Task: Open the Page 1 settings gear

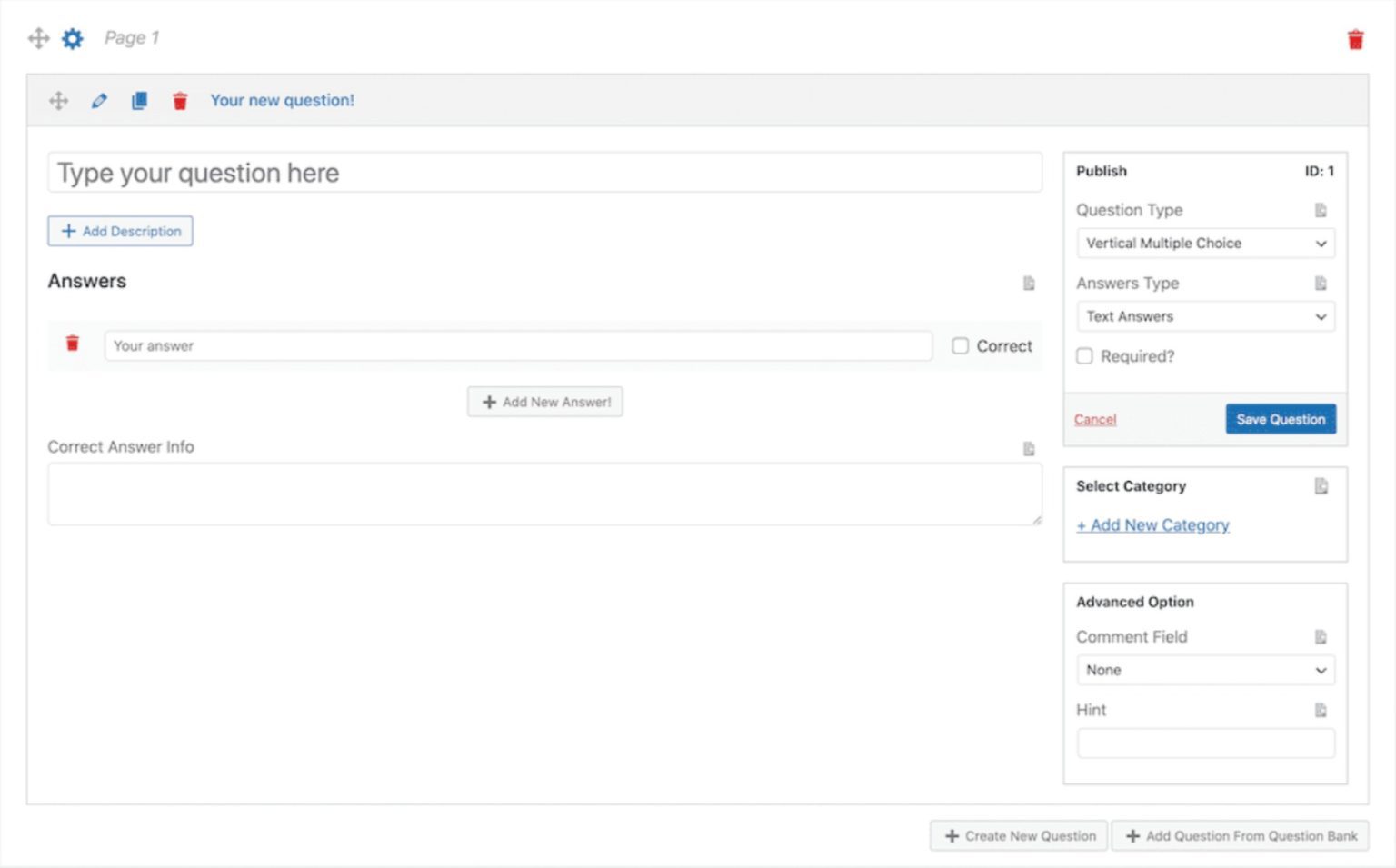Action: point(72,38)
